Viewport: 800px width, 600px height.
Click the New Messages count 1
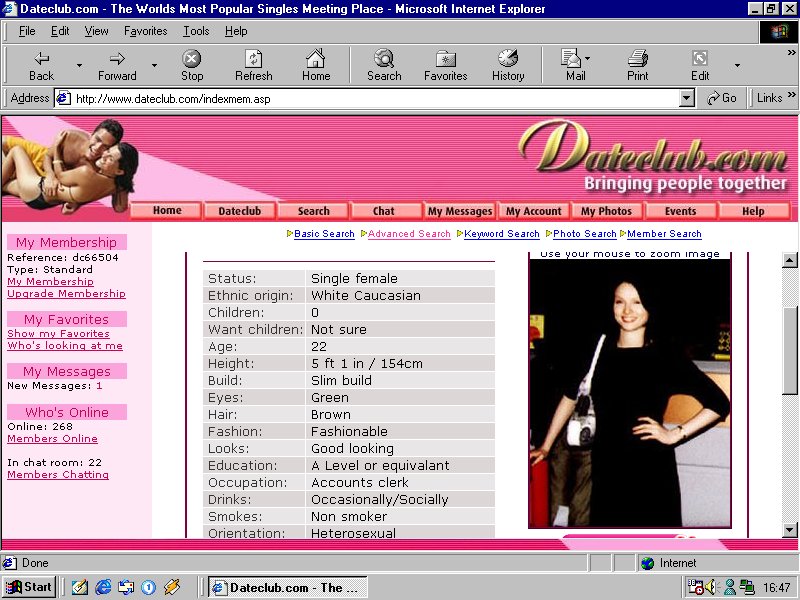[99, 386]
